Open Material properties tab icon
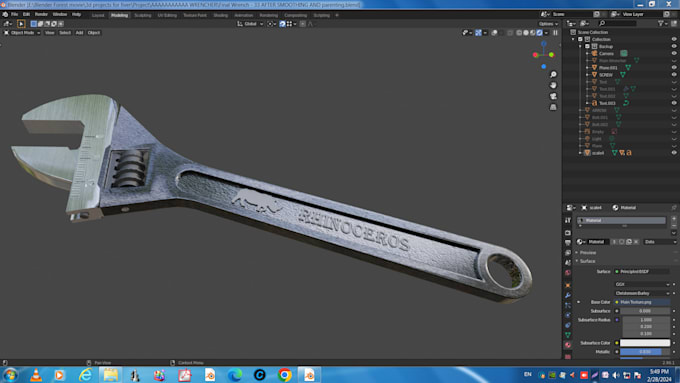 (568, 345)
